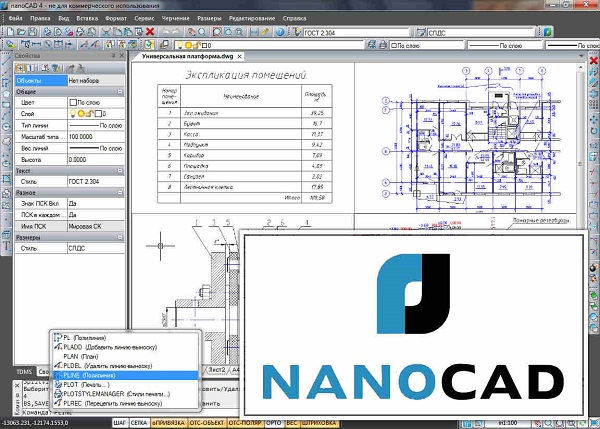Click the text tool T icon in left toolbar
600x429 pixels.
7,246
